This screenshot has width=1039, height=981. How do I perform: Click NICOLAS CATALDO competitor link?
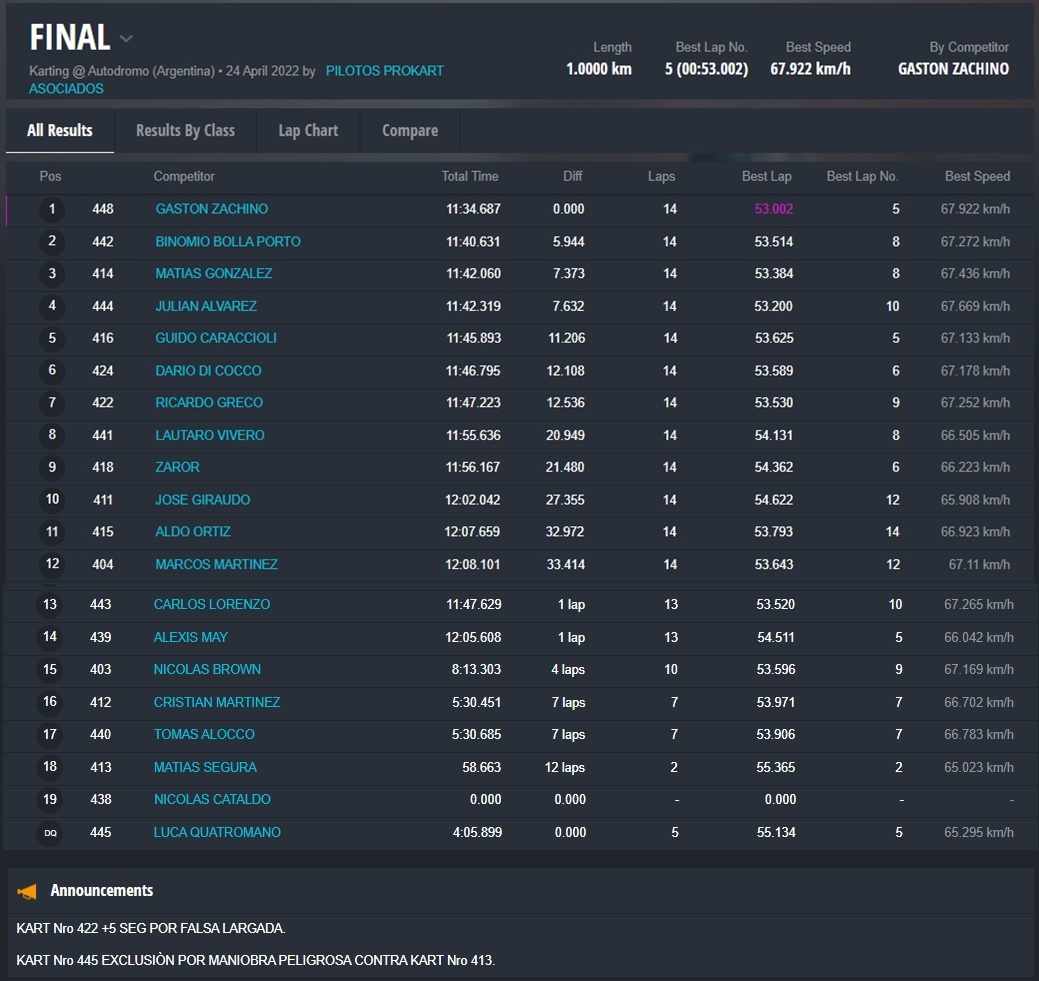[x=212, y=800]
